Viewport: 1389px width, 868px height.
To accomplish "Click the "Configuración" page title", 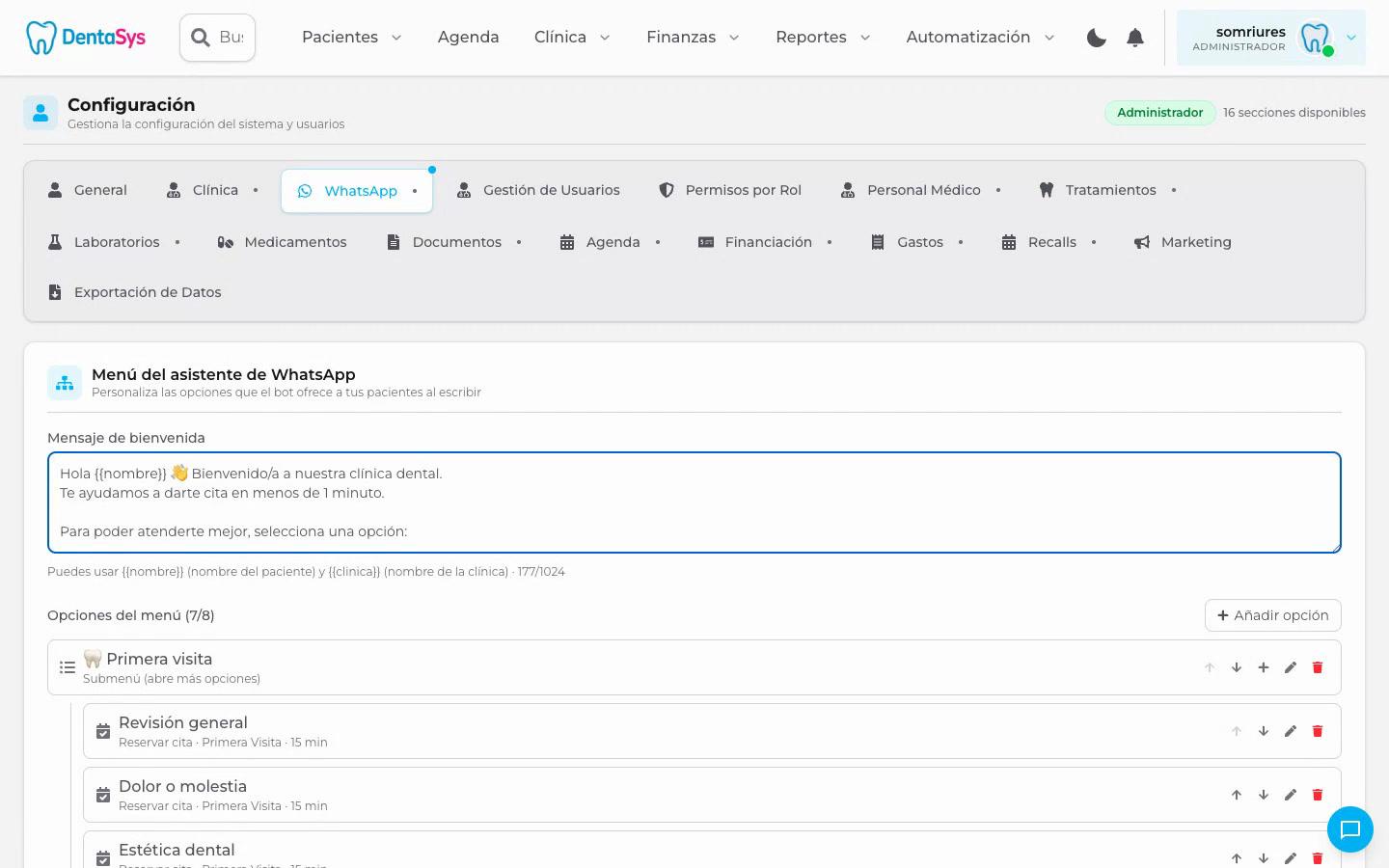I will pyautogui.click(x=131, y=104).
